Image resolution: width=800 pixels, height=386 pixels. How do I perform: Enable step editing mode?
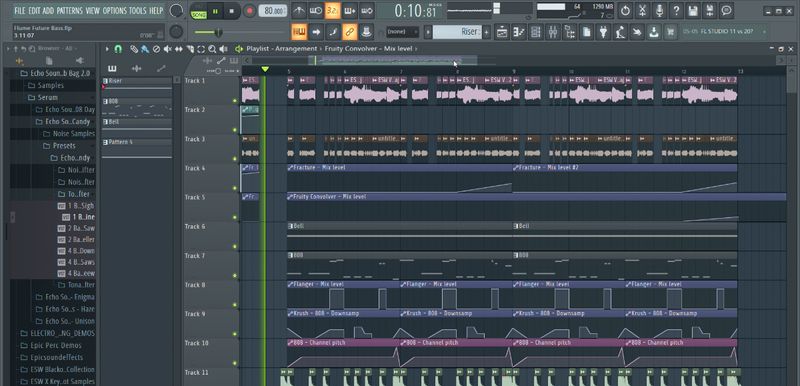click(333, 32)
